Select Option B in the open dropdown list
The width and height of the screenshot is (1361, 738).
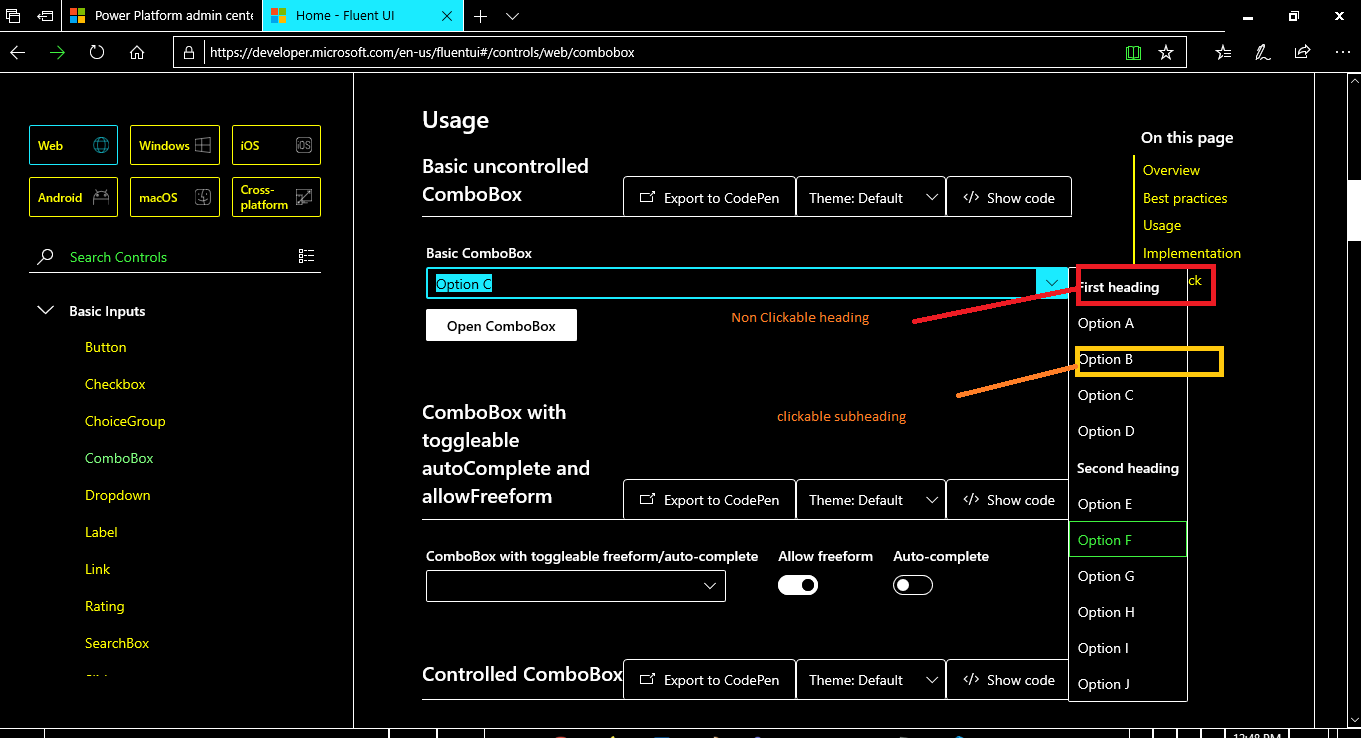point(1106,360)
